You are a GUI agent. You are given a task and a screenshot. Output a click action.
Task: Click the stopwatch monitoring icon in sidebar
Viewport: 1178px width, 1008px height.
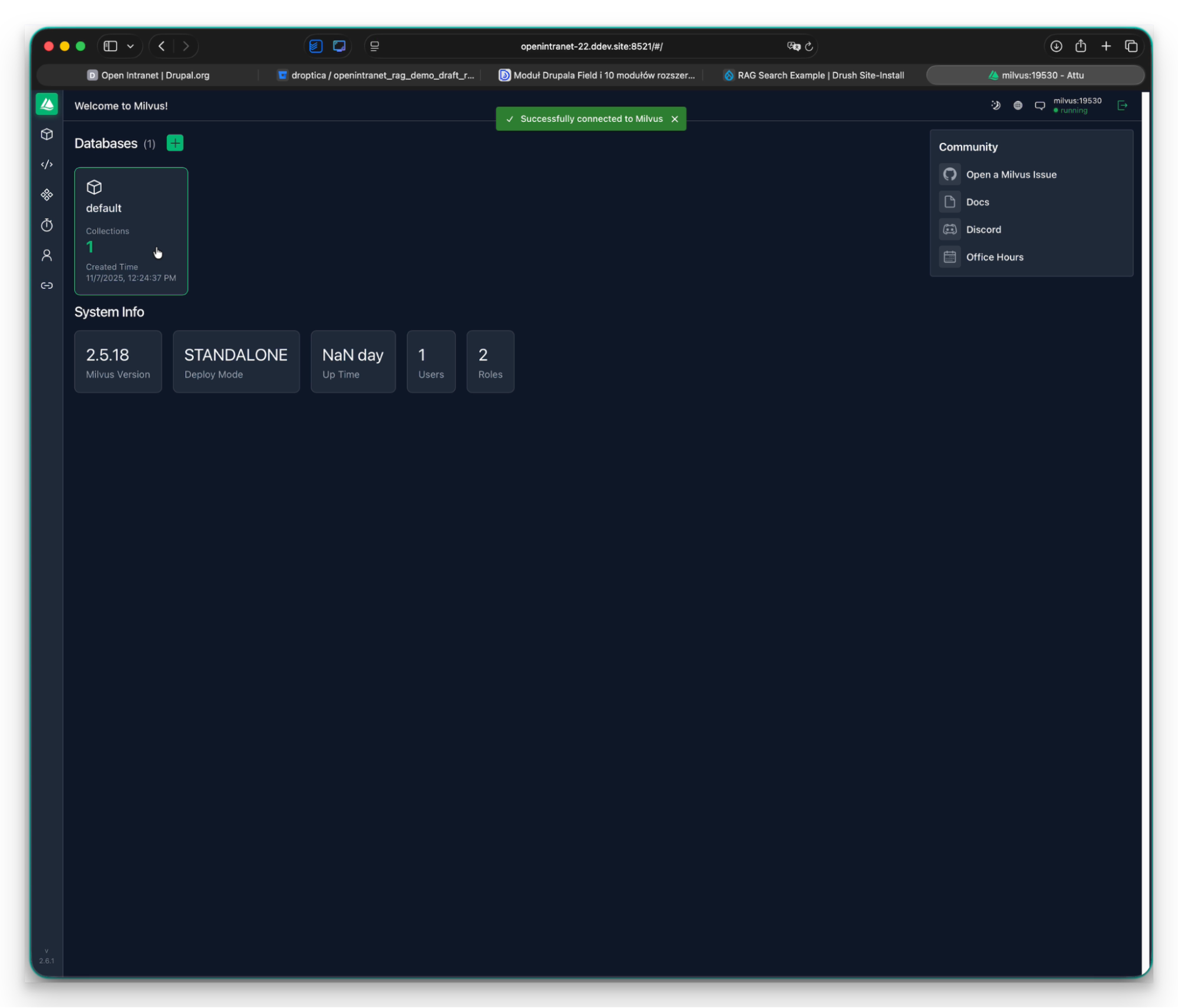pos(47,225)
